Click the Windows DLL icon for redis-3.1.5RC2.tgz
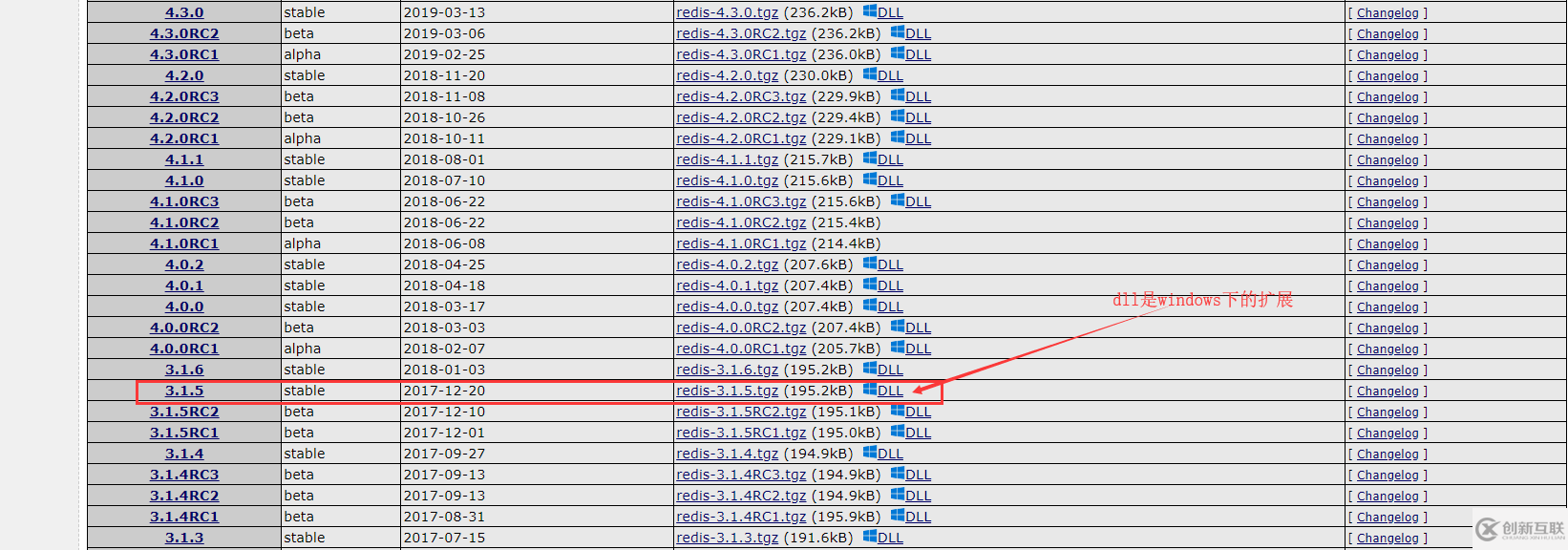 tap(898, 411)
